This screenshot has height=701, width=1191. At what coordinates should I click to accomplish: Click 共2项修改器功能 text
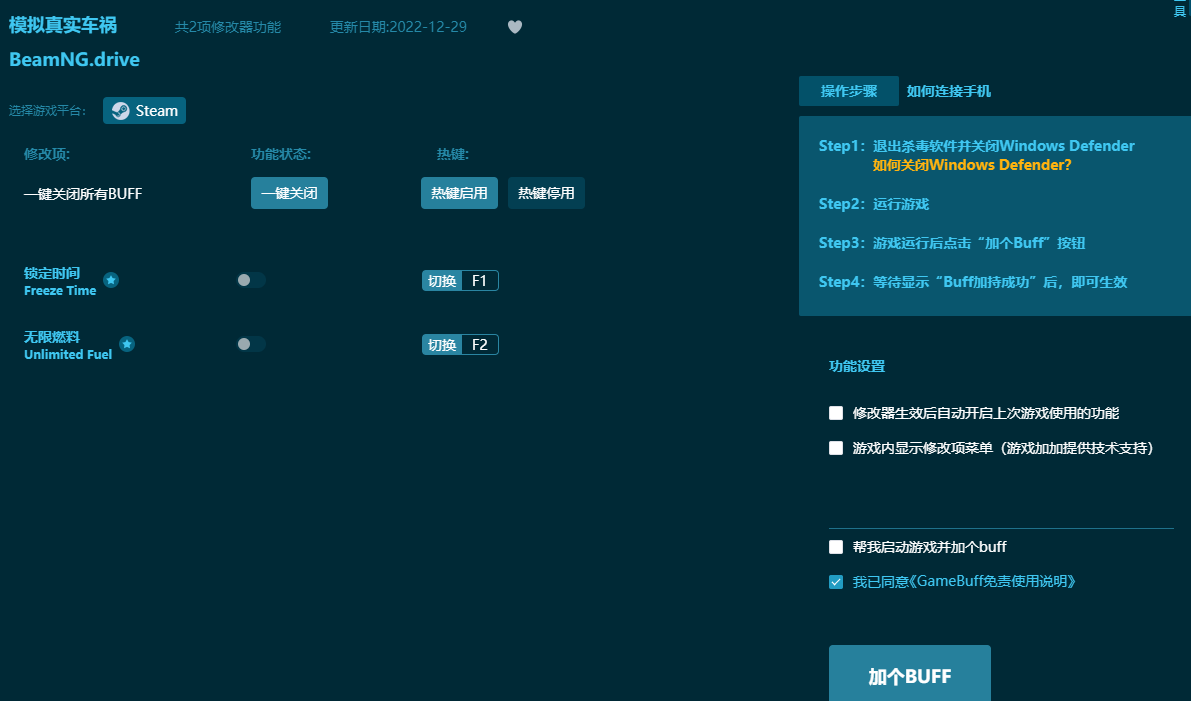tap(228, 27)
